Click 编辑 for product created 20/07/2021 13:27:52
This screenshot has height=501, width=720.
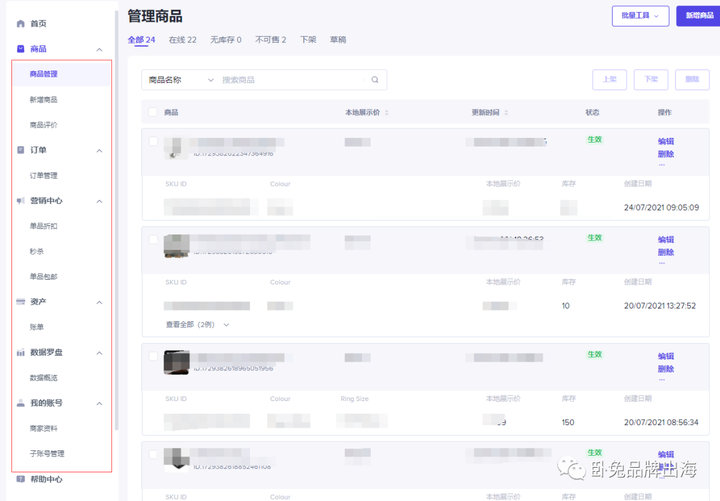click(666, 240)
